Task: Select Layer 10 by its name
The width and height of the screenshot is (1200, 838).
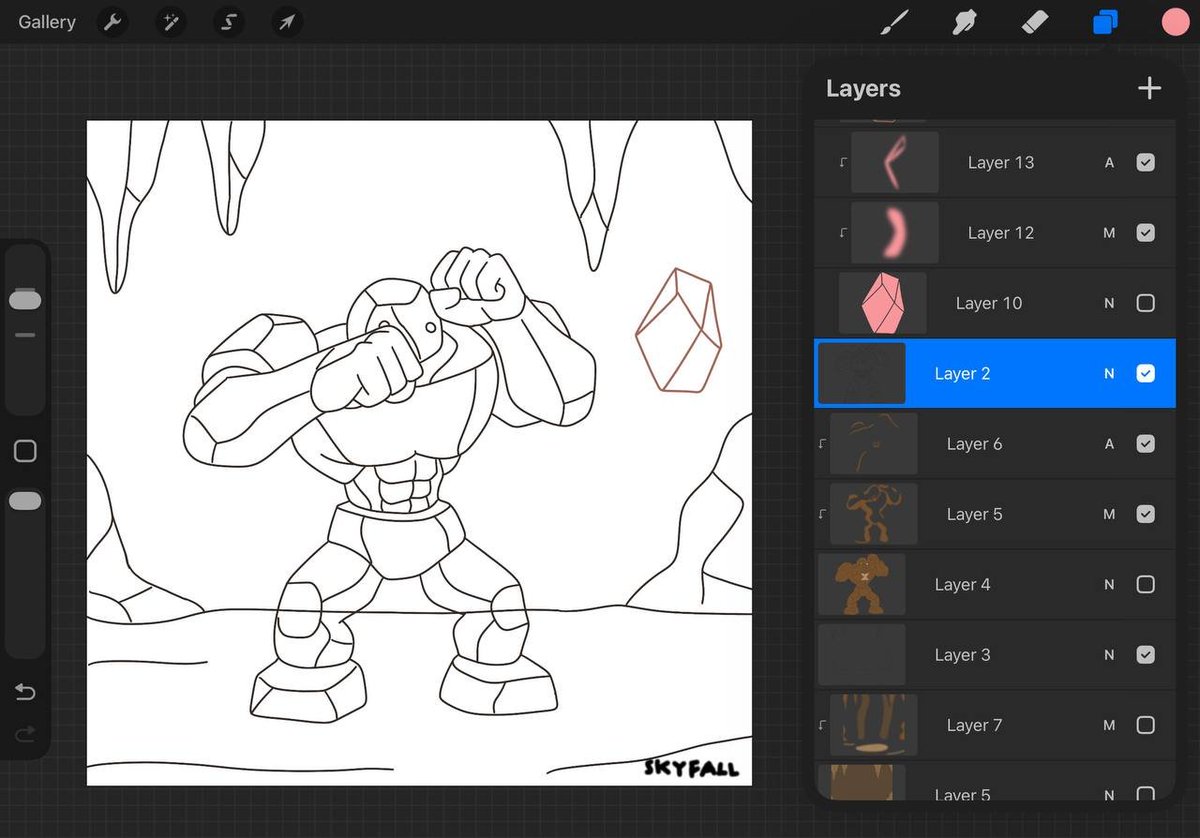Action: [988, 303]
